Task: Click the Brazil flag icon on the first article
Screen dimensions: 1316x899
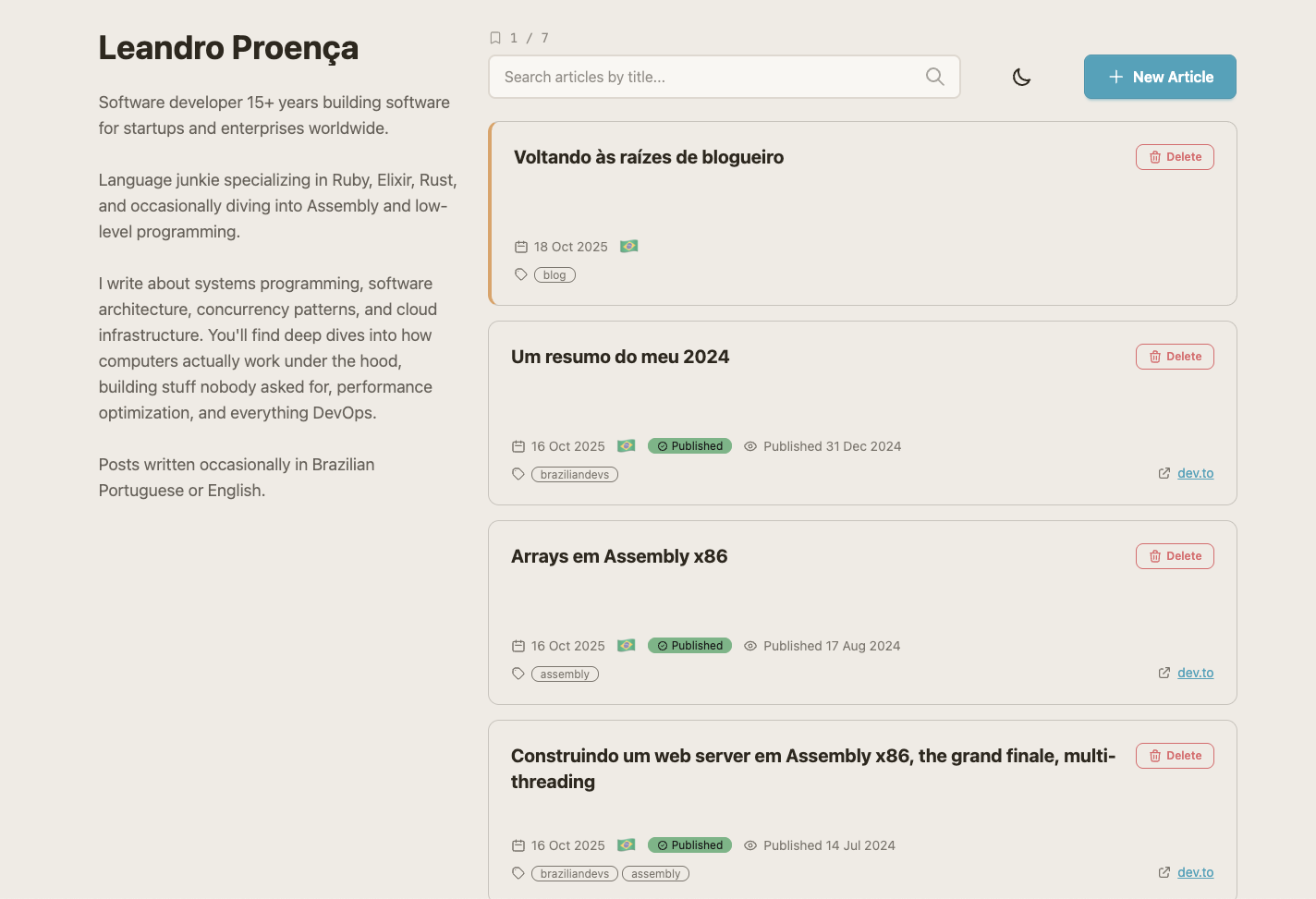Action: click(628, 247)
